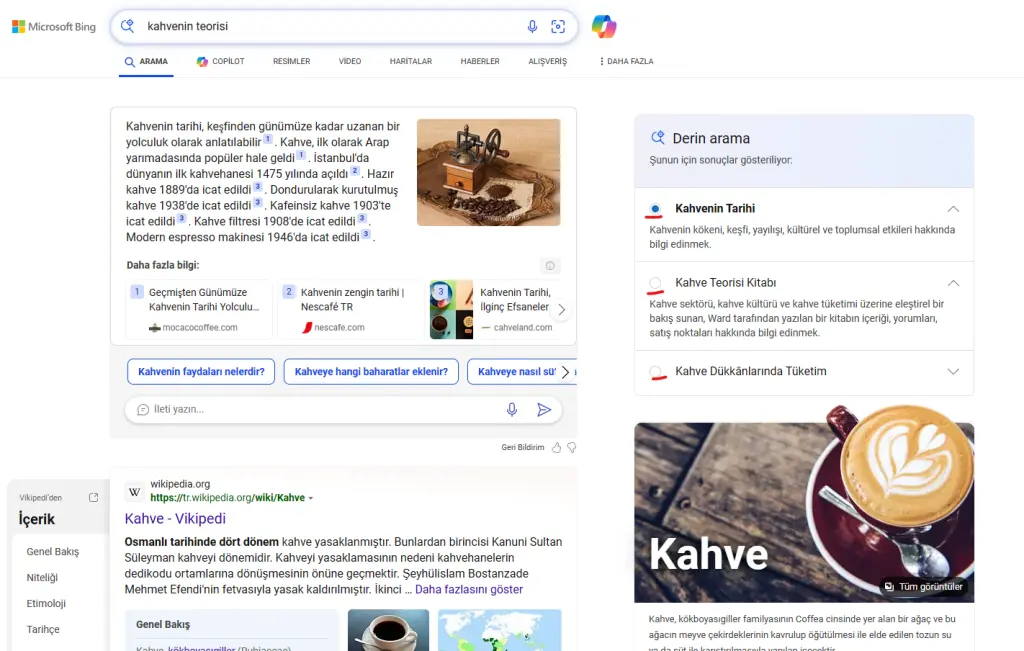Switch to ARAMA tab
Screen dimensions: 1024x651
[146, 61]
